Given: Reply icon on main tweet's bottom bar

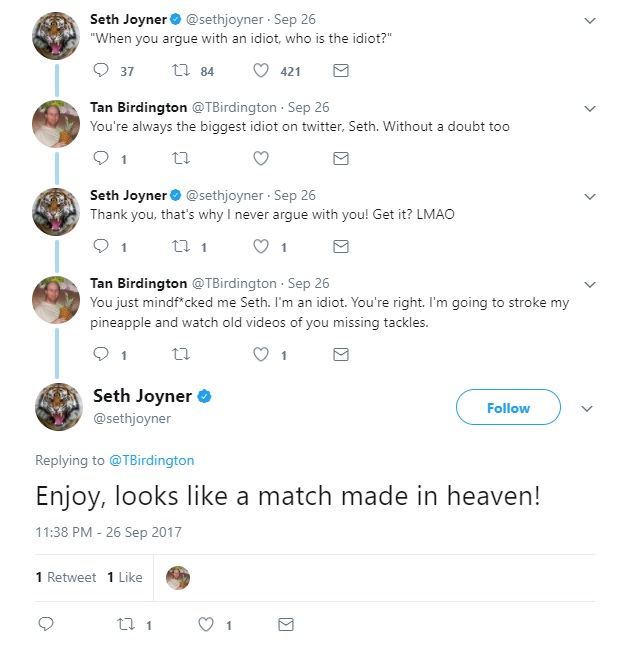Looking at the screenshot, I should click(x=45, y=624).
